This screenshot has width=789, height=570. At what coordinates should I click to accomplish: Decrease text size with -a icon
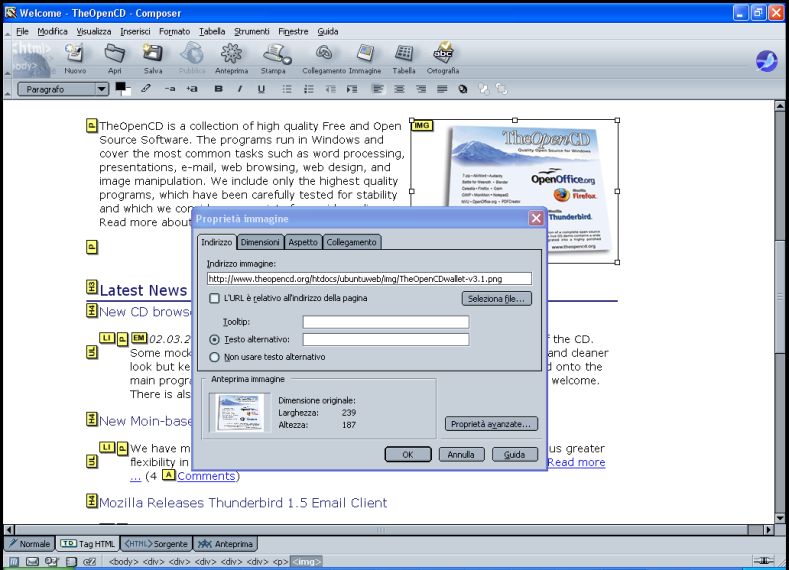pyautogui.click(x=170, y=89)
